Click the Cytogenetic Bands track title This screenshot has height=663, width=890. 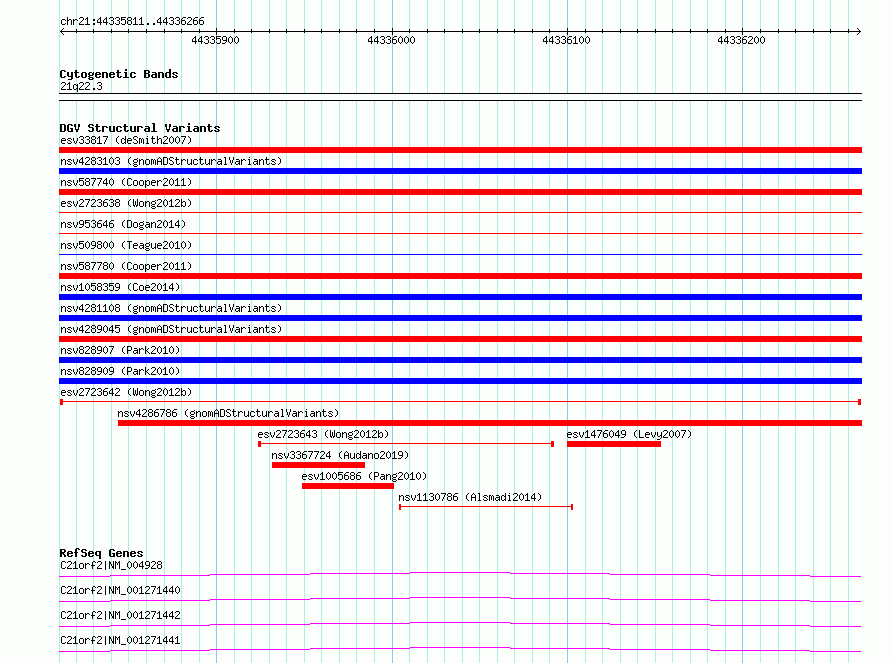(x=119, y=74)
